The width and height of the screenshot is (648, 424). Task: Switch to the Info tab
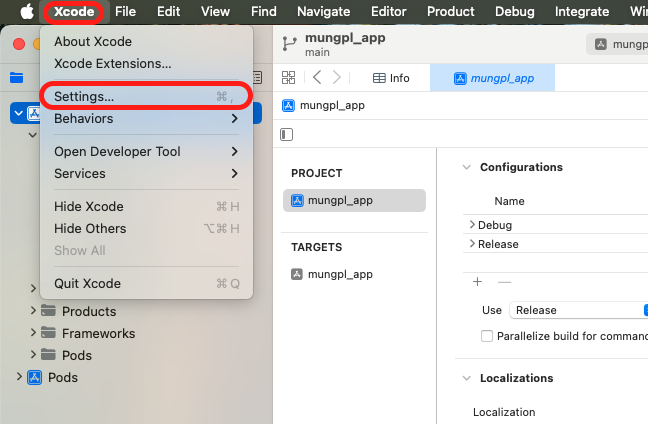[391, 78]
